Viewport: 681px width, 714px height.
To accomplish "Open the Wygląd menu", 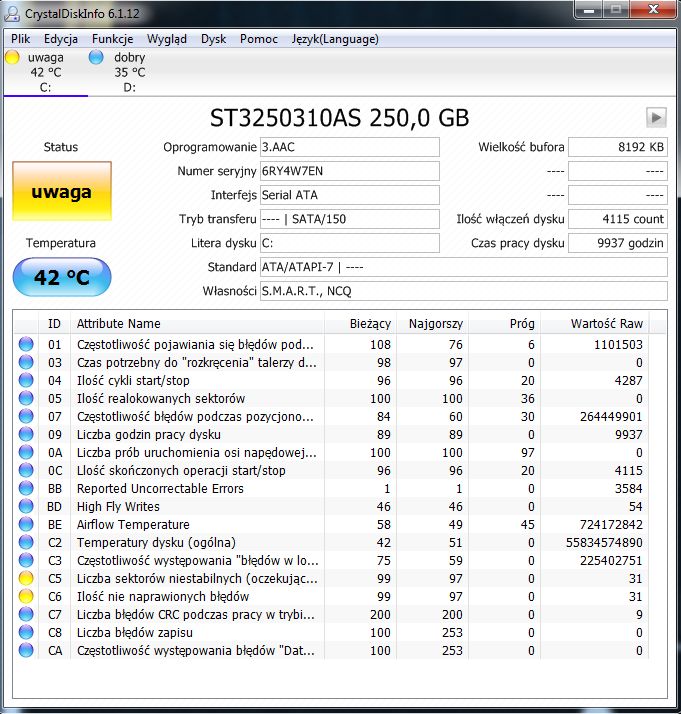I will pos(167,39).
